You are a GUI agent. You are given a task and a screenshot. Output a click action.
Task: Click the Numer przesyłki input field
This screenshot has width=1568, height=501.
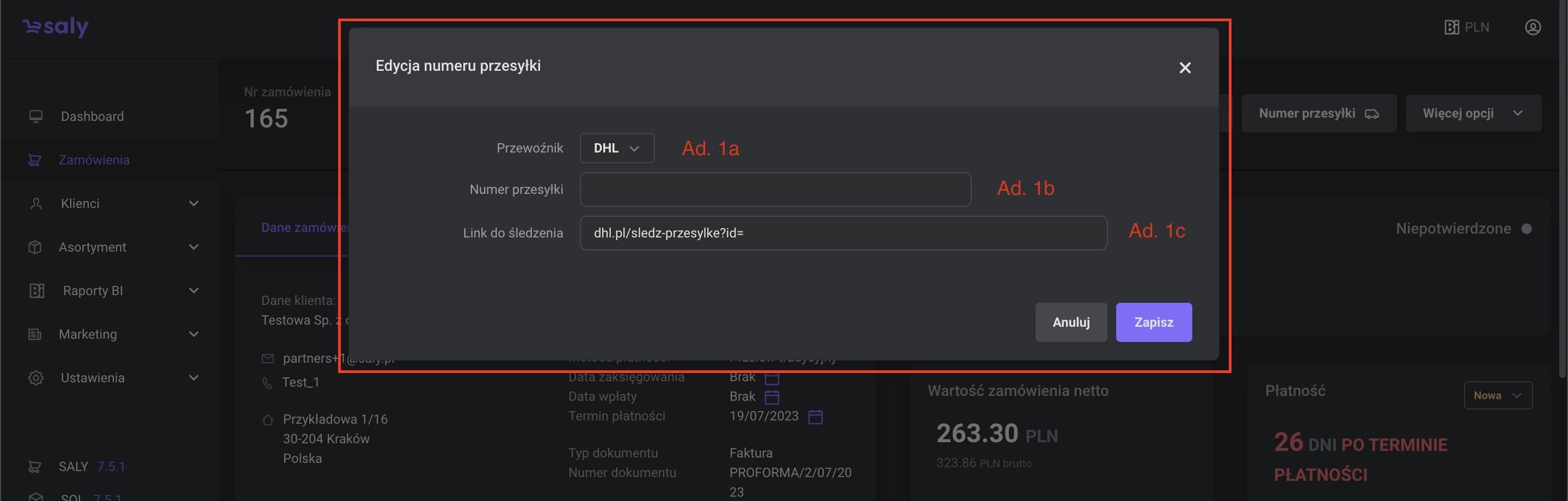pyautogui.click(x=775, y=190)
